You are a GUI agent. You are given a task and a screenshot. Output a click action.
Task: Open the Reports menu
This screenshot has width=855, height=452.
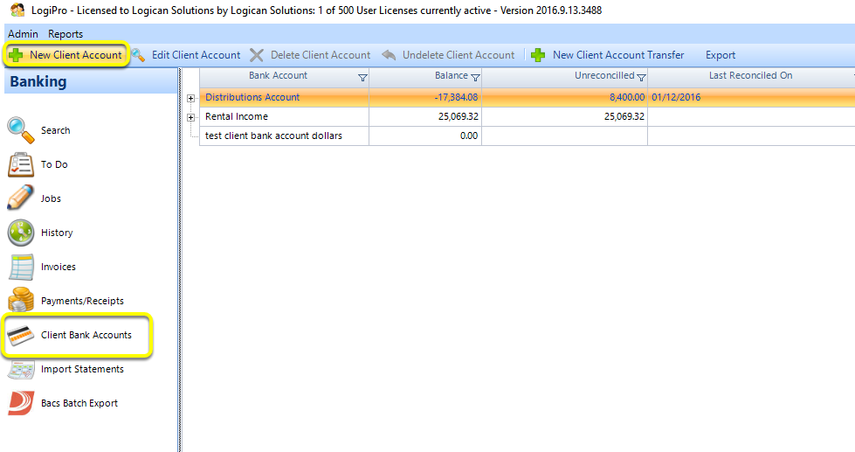[65, 34]
